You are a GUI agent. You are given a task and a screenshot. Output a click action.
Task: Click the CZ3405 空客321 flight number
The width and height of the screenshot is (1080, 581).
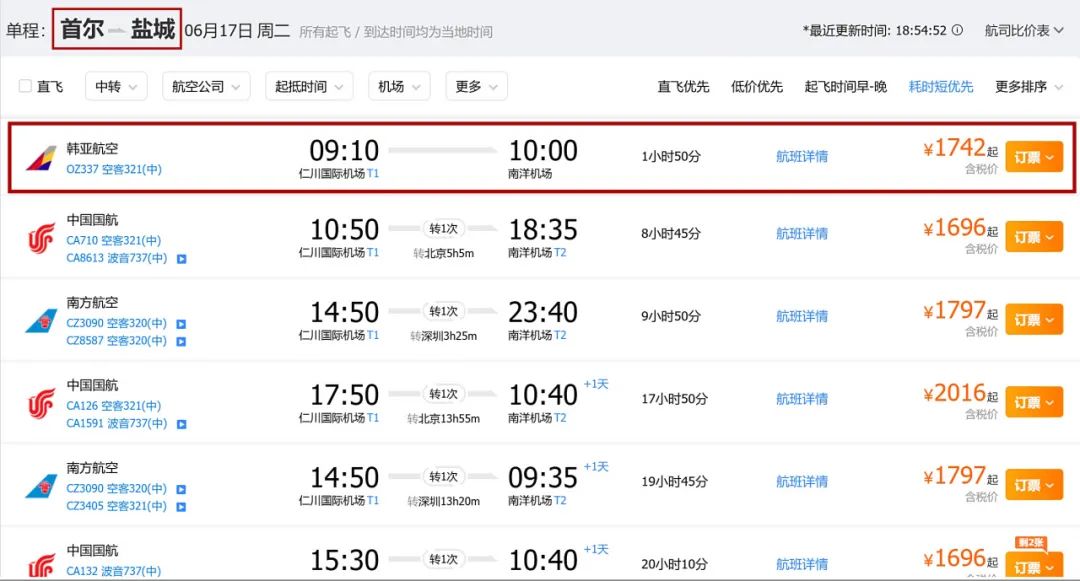116,506
